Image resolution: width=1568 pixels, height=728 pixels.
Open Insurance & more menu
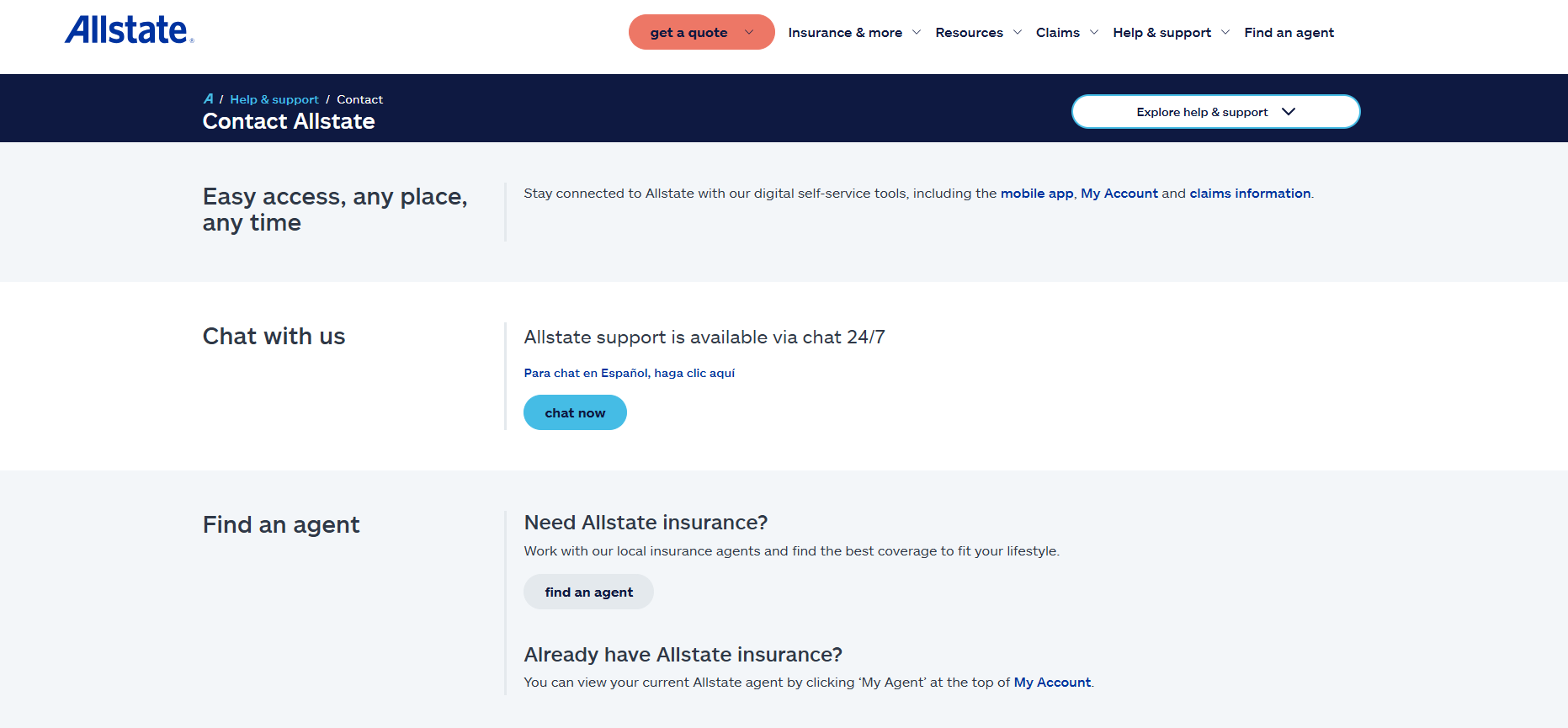click(845, 32)
